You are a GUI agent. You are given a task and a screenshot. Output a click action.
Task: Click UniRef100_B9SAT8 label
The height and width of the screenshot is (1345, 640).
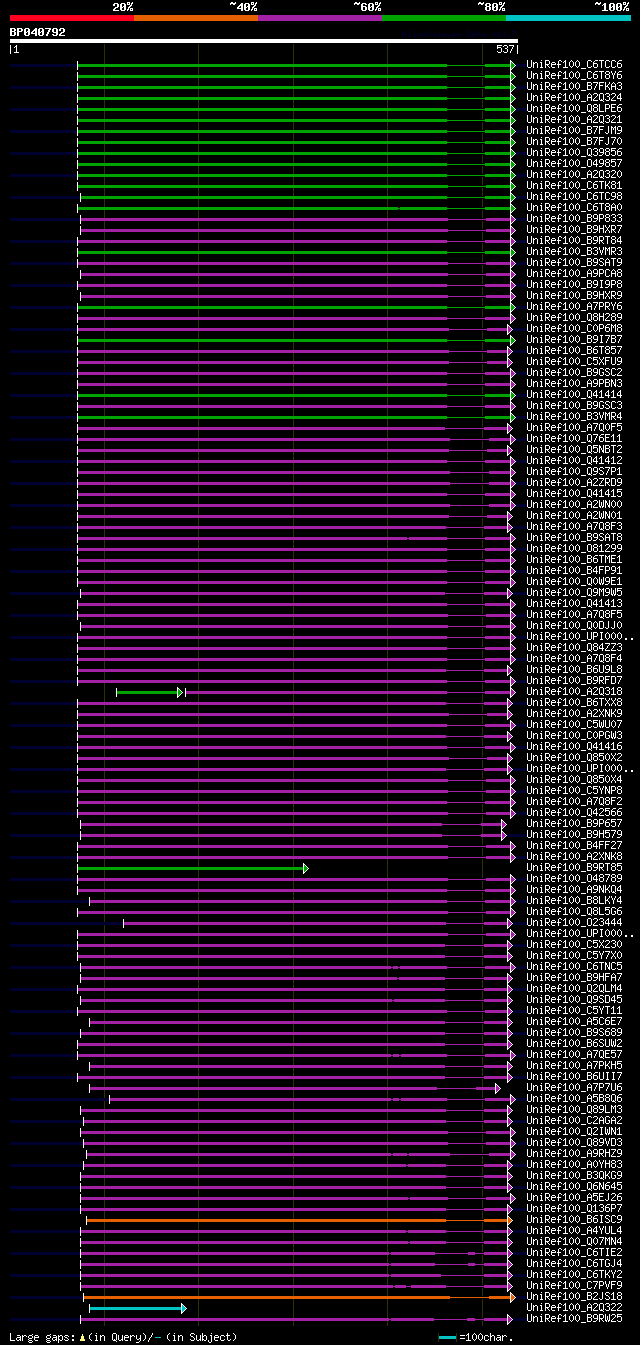(x=574, y=538)
